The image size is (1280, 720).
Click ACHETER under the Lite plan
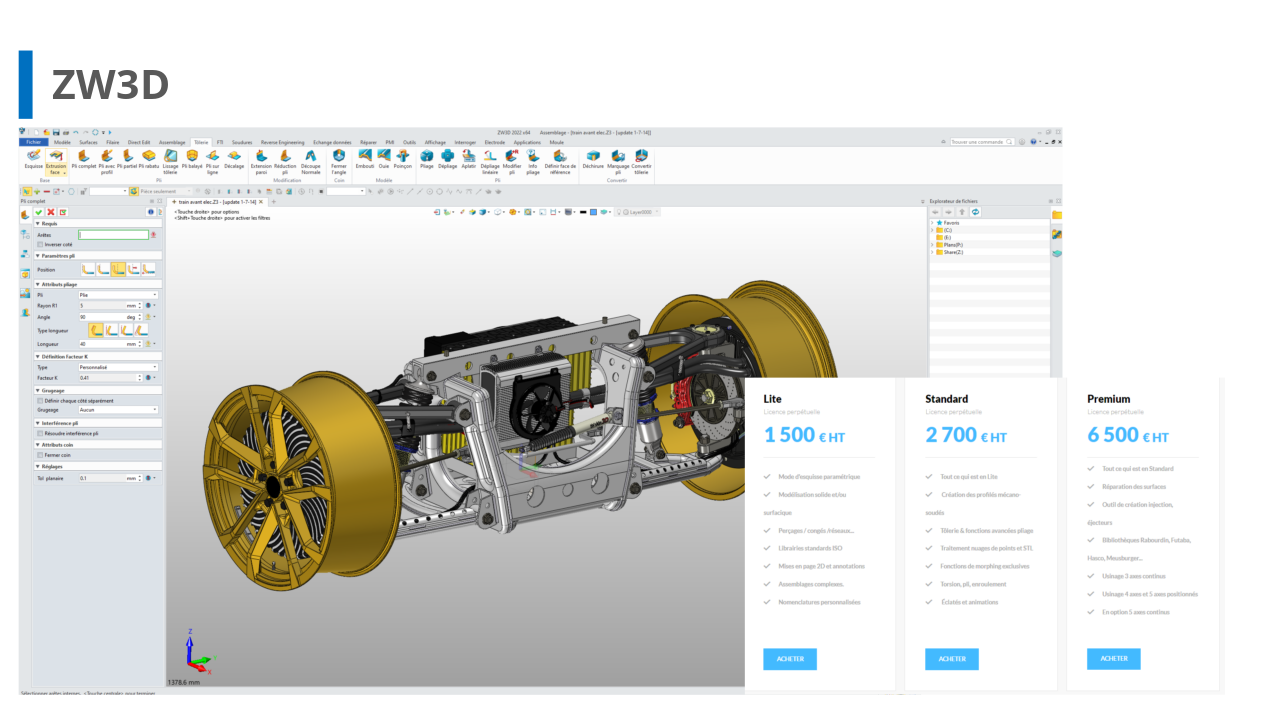(790, 659)
